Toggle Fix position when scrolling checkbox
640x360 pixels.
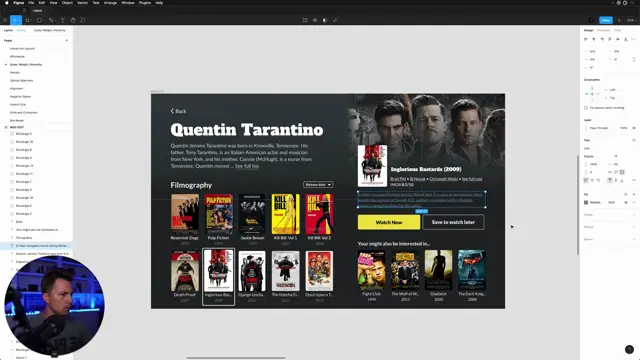tap(586, 108)
